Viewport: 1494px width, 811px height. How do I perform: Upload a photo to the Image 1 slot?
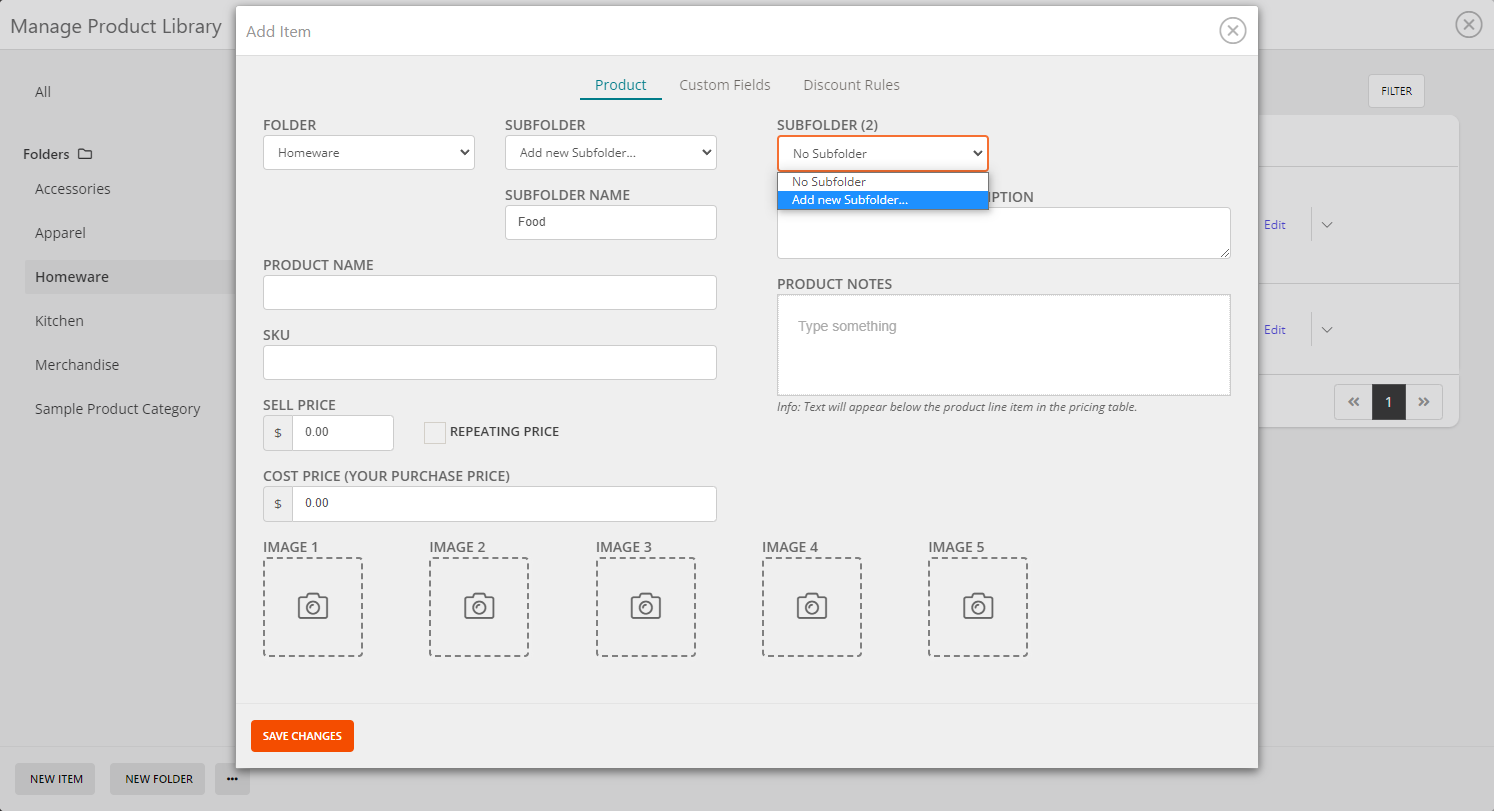point(312,606)
